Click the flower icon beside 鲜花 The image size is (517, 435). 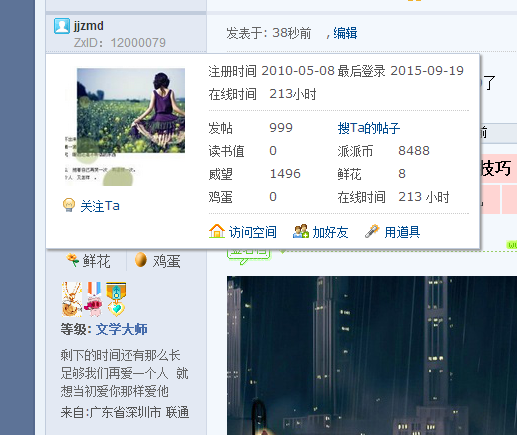(x=72, y=260)
